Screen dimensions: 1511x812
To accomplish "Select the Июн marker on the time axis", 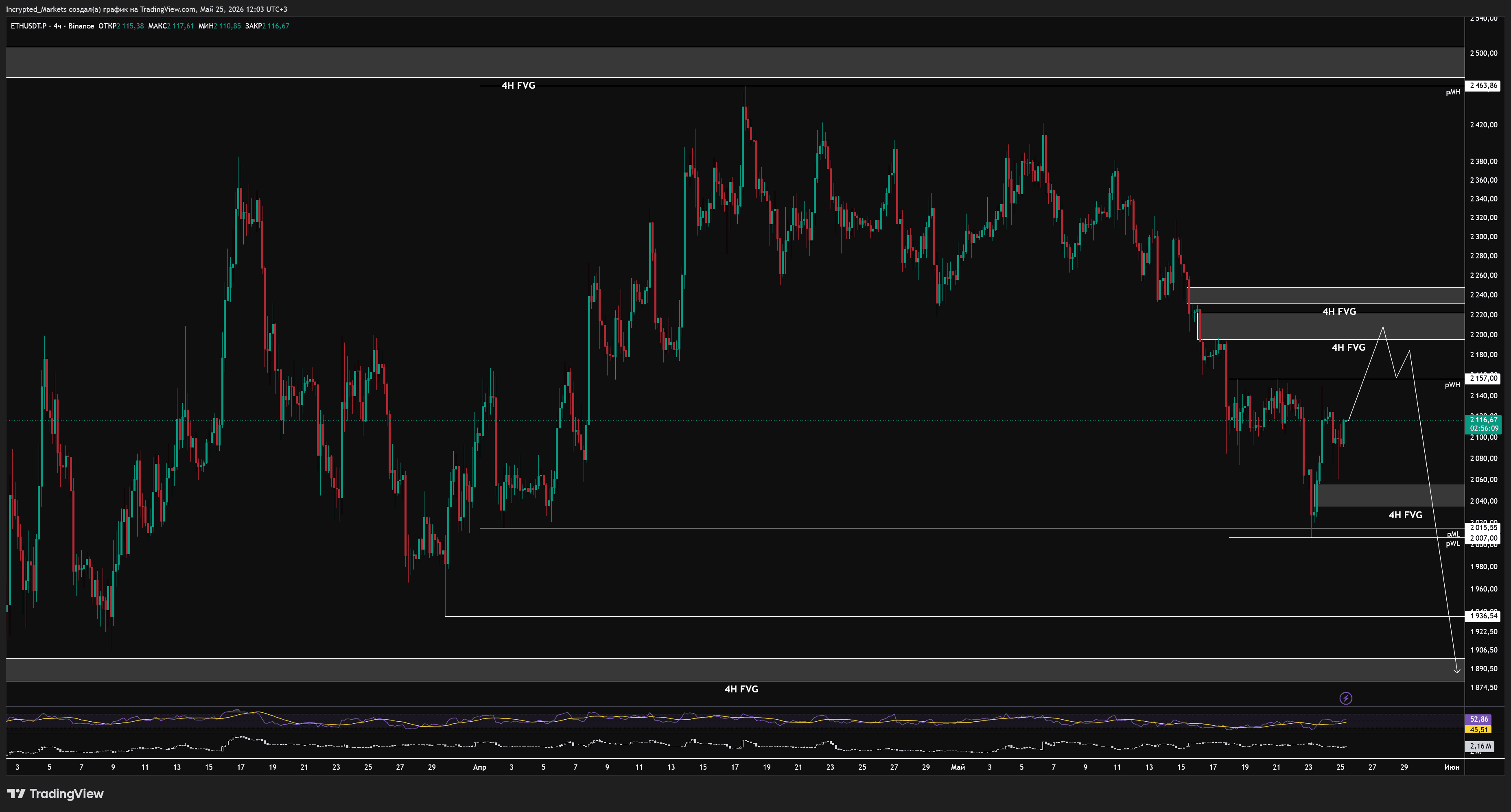I will click(x=1452, y=767).
